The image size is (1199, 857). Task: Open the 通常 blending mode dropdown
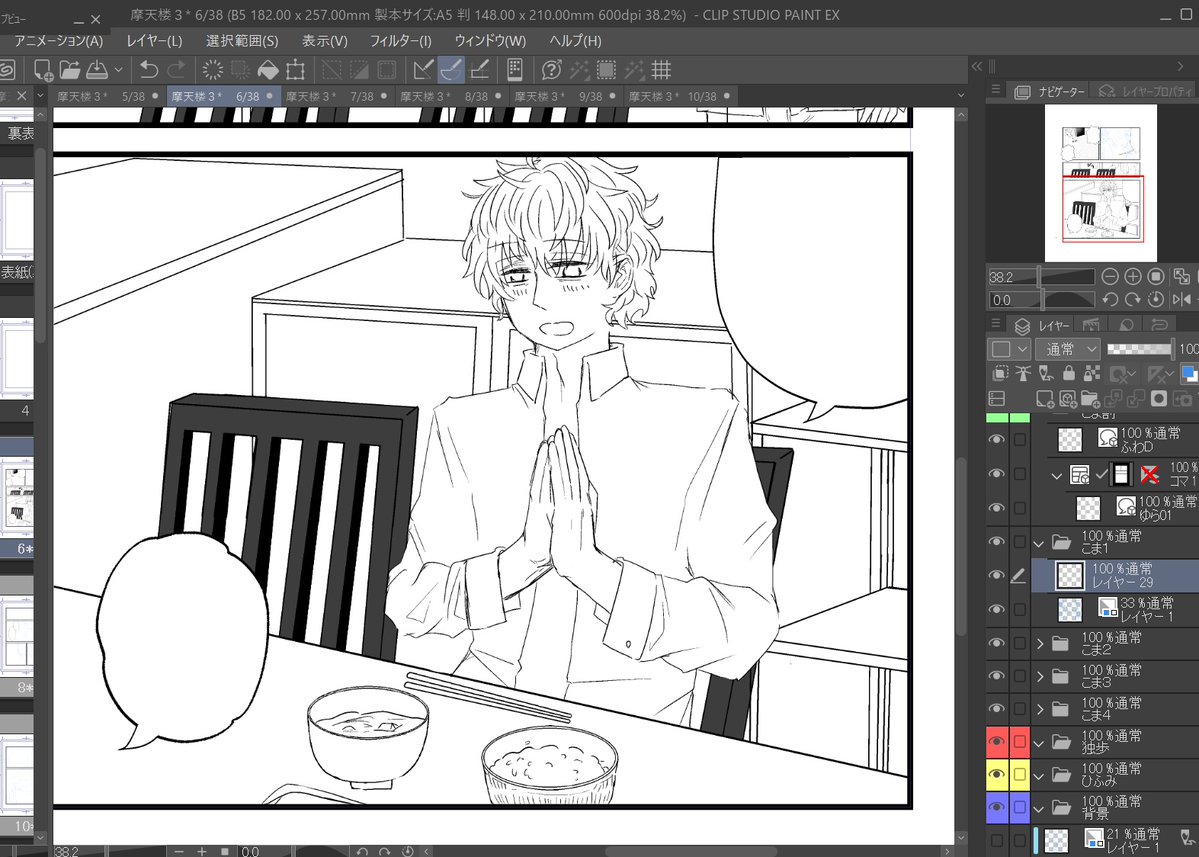coord(1068,349)
